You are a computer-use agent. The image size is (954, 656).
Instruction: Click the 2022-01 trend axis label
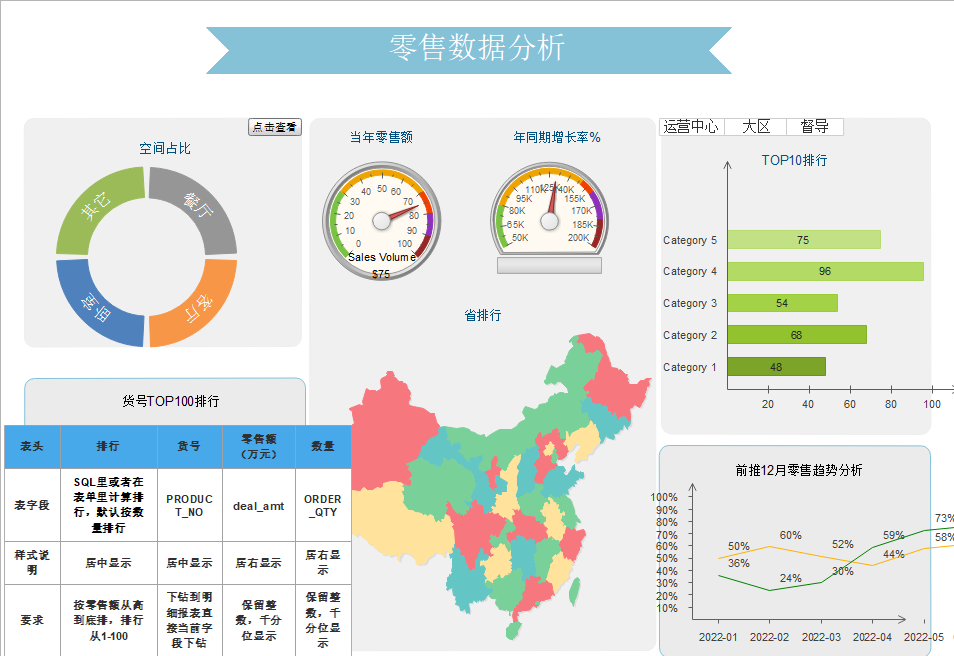coord(718,637)
